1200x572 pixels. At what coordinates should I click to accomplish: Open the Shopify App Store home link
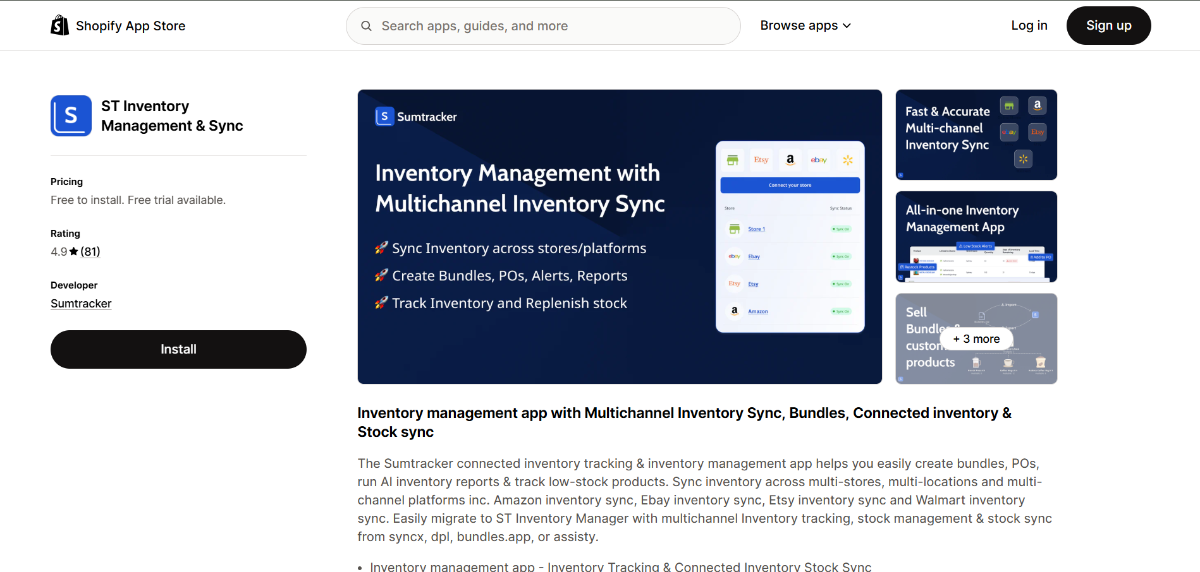118,25
